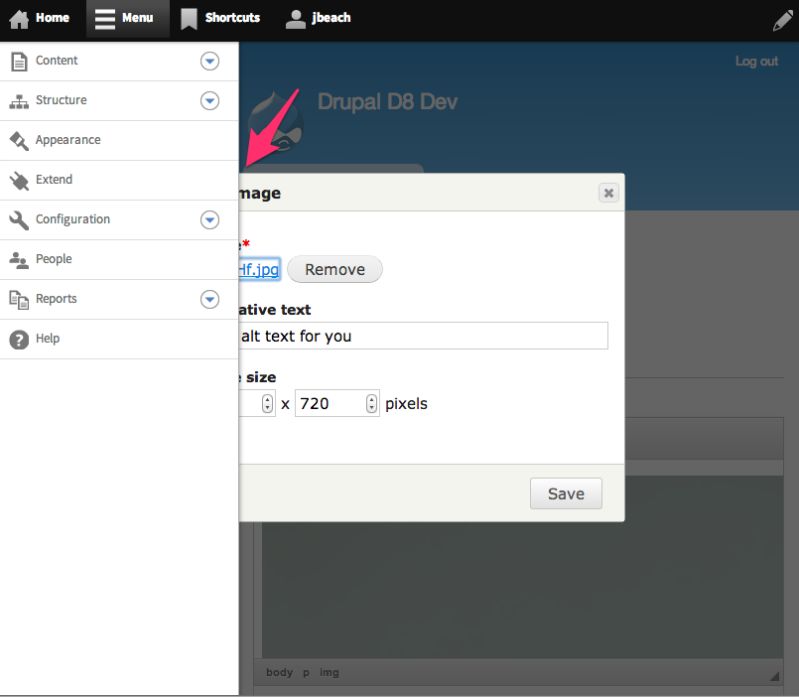The height and width of the screenshot is (697, 799).
Task: Click the Content document icon
Action: tap(19, 61)
